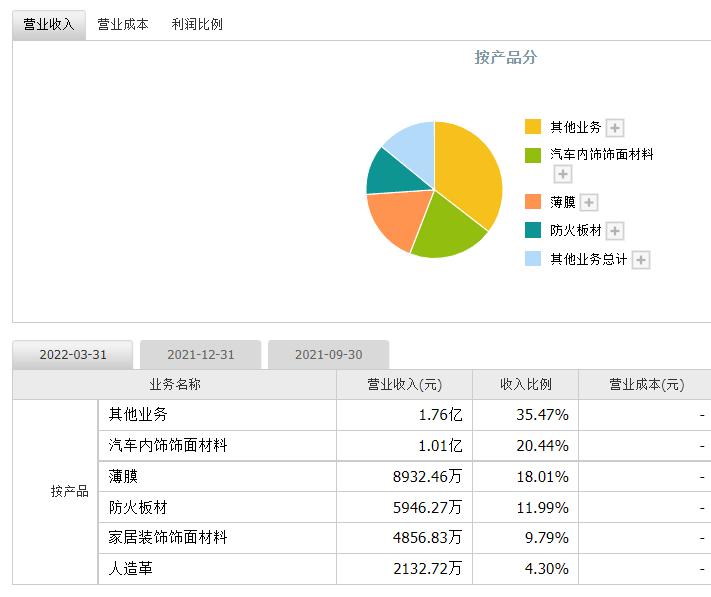Viewport: 711px width, 597px height.
Task: Select the 汽车内饰饰面材料 table row name
Action: tap(168, 445)
